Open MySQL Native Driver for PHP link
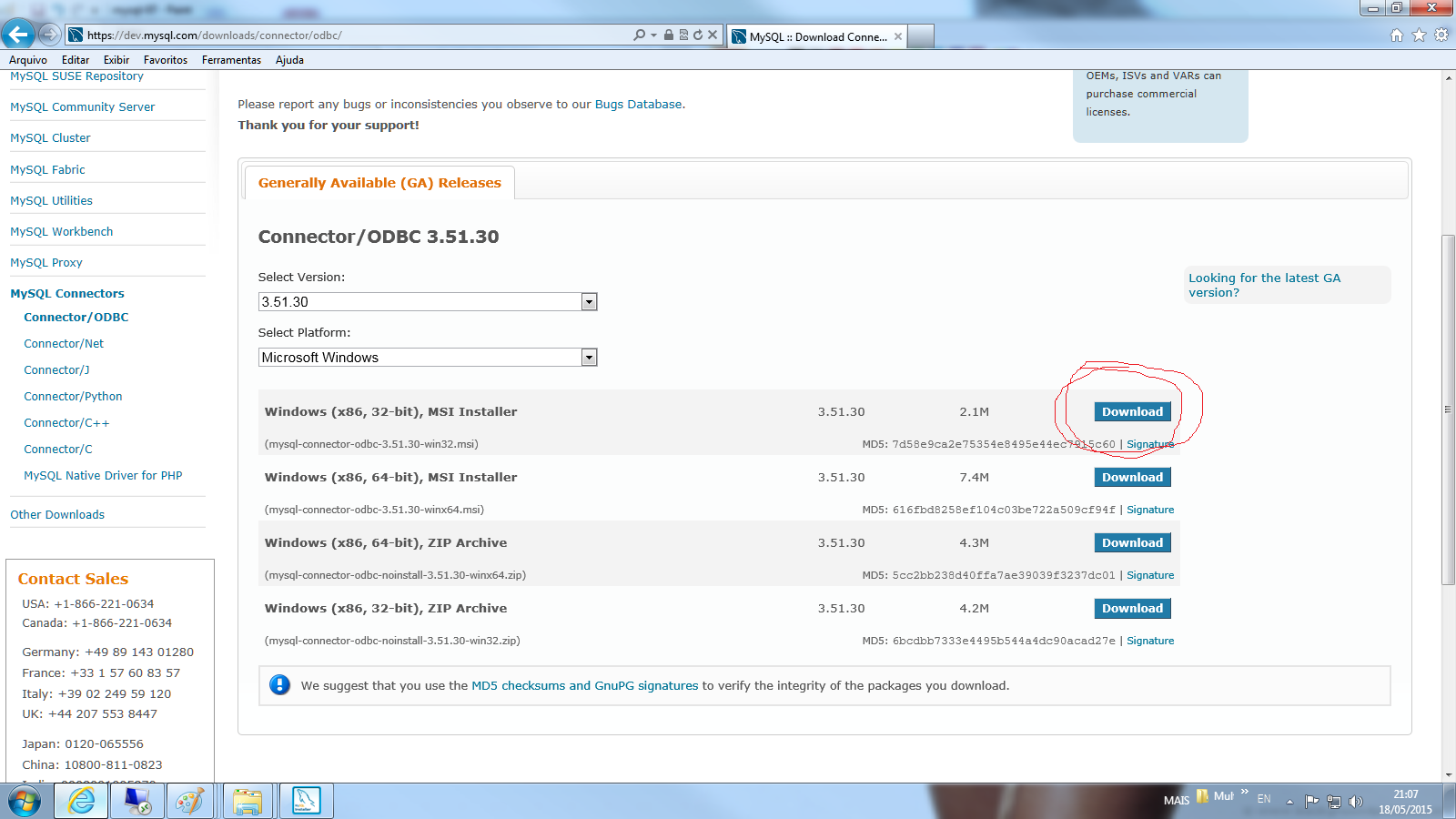This screenshot has width=1456, height=819. pyautogui.click(x=103, y=476)
